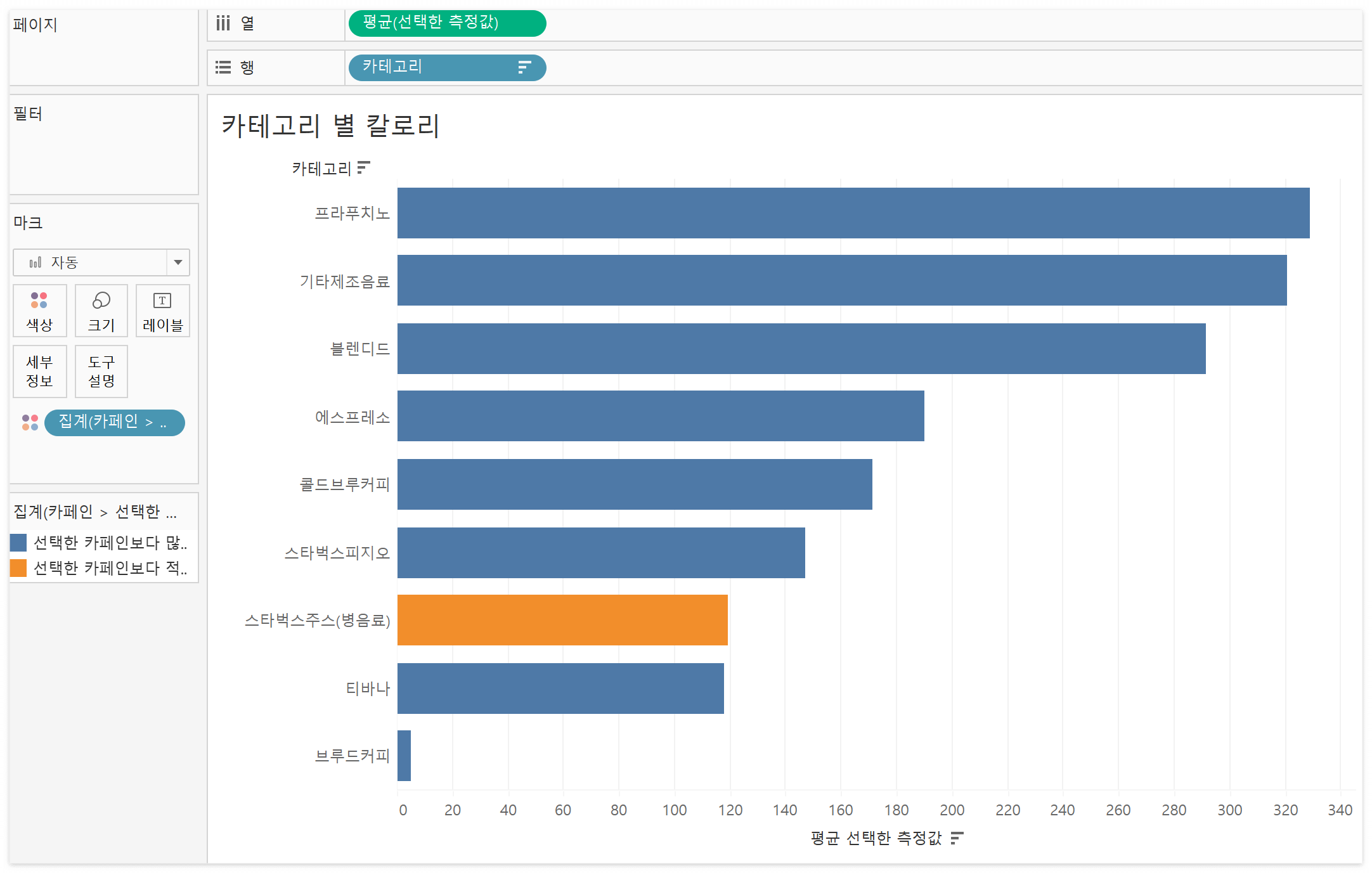Click sort icon beside axis title 평균 선택한 측정값
The image size is (1372, 873).
coord(957,838)
